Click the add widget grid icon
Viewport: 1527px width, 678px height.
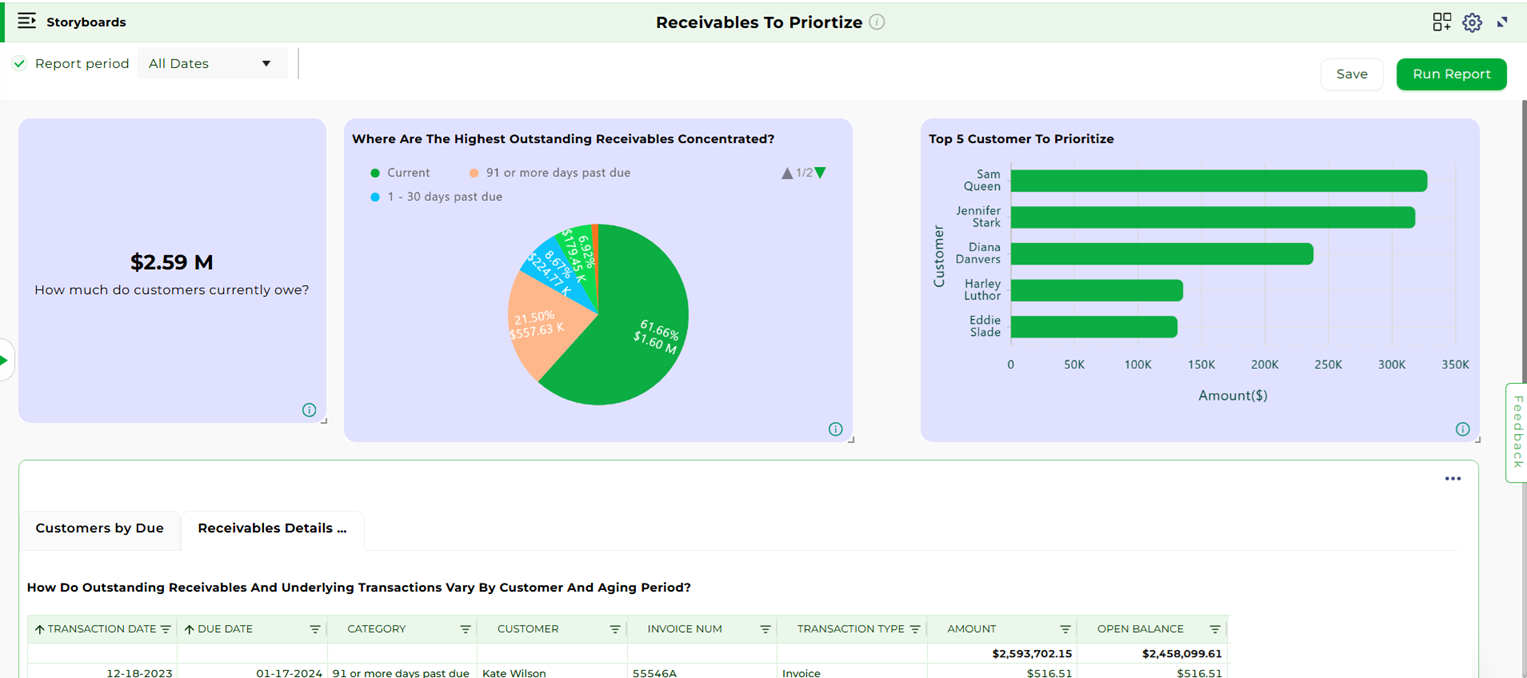[x=1441, y=22]
